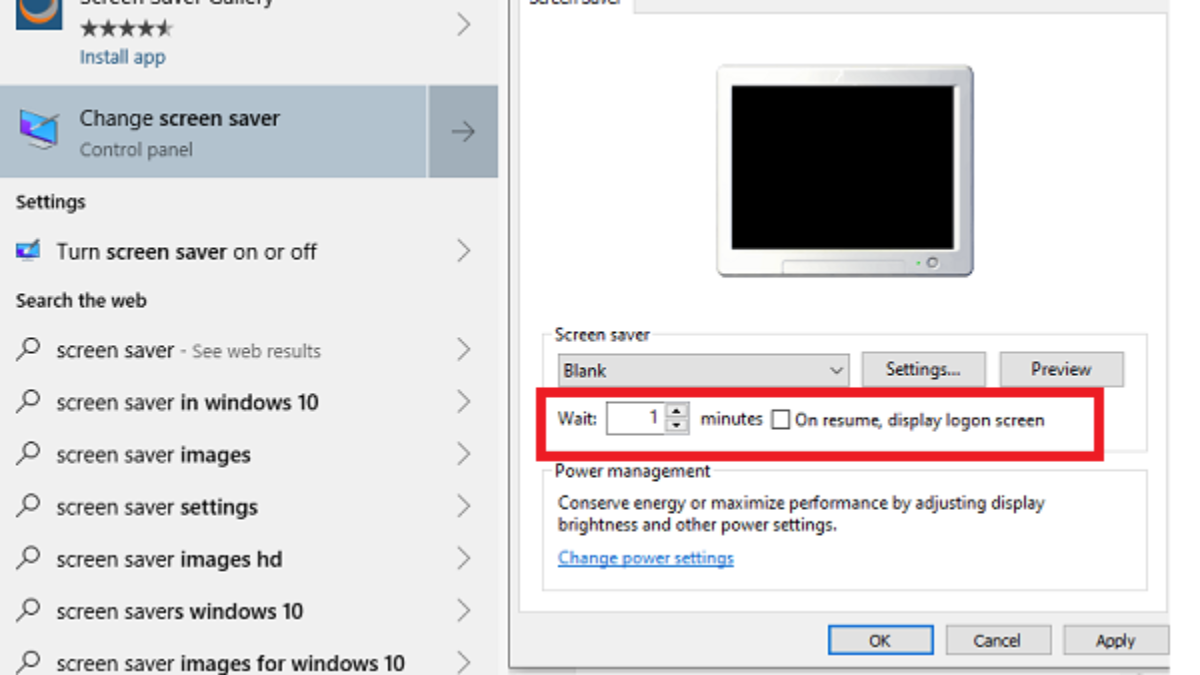This screenshot has width=1200, height=675.
Task: Decrease the Wait minutes with down arrow
Action: (x=677, y=426)
